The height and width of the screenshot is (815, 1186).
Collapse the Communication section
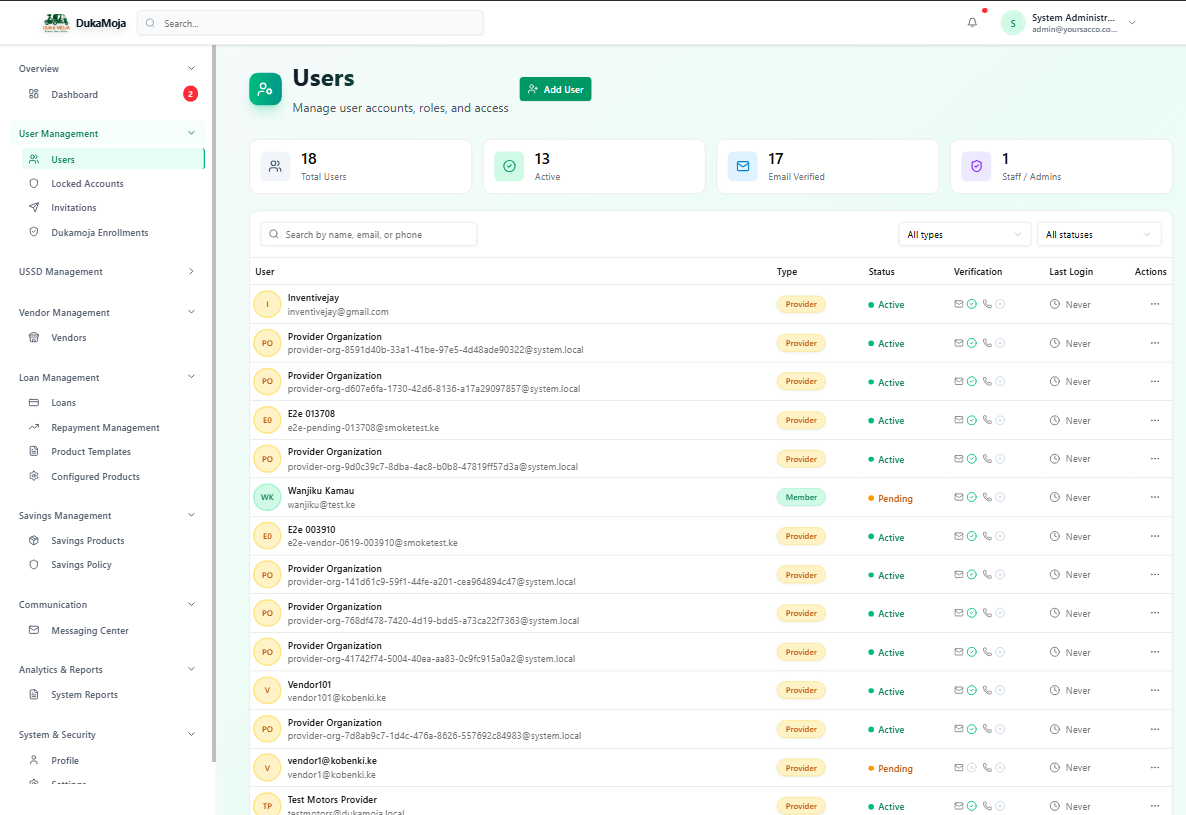[191, 604]
